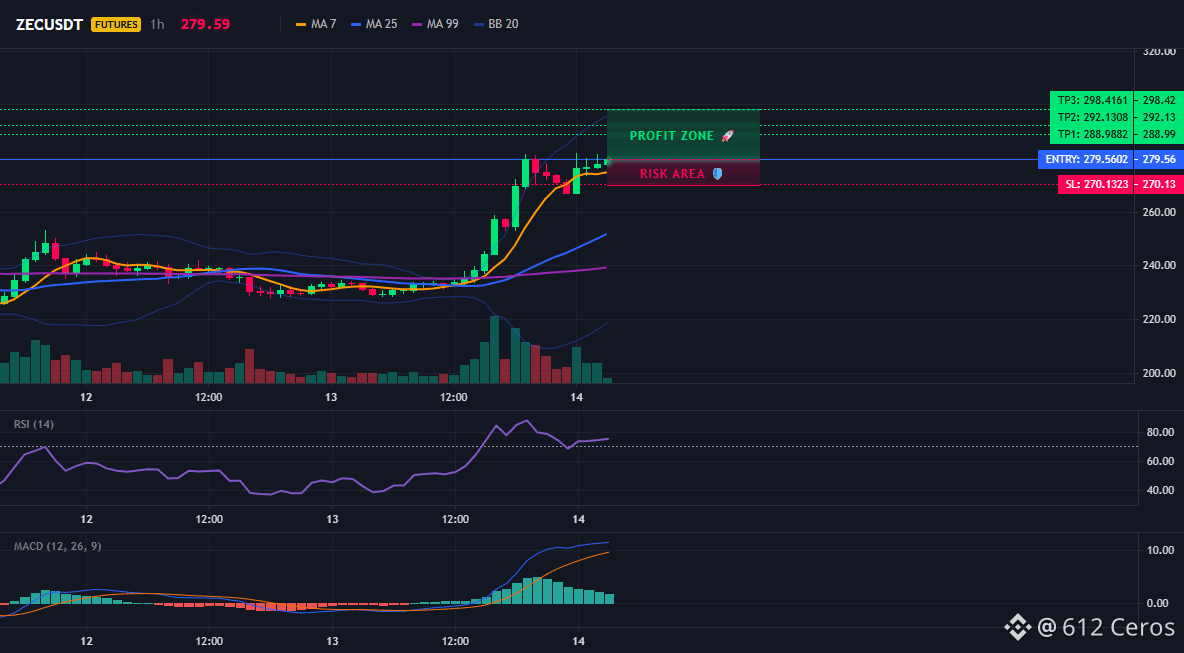Click the ENTRY: 279.5602 label
The width and height of the screenshot is (1184, 653).
(x=1087, y=159)
